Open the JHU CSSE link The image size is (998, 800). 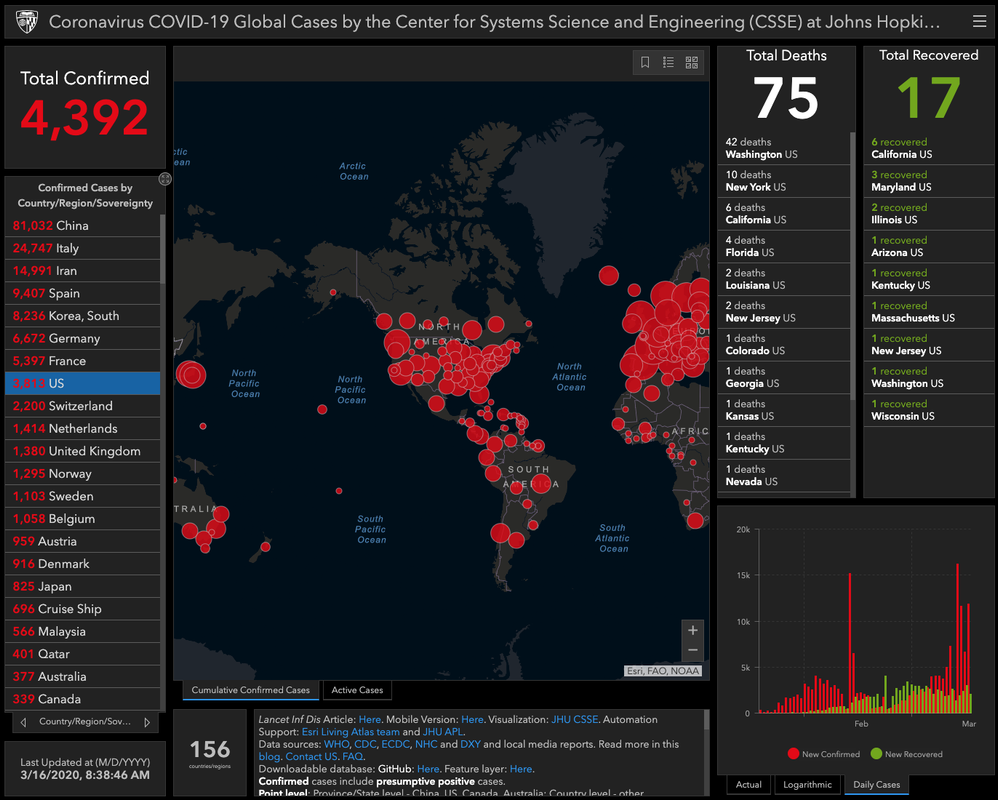pyautogui.click(x=575, y=719)
